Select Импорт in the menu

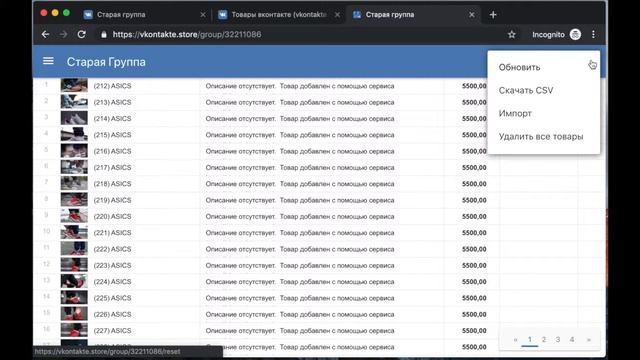point(515,113)
